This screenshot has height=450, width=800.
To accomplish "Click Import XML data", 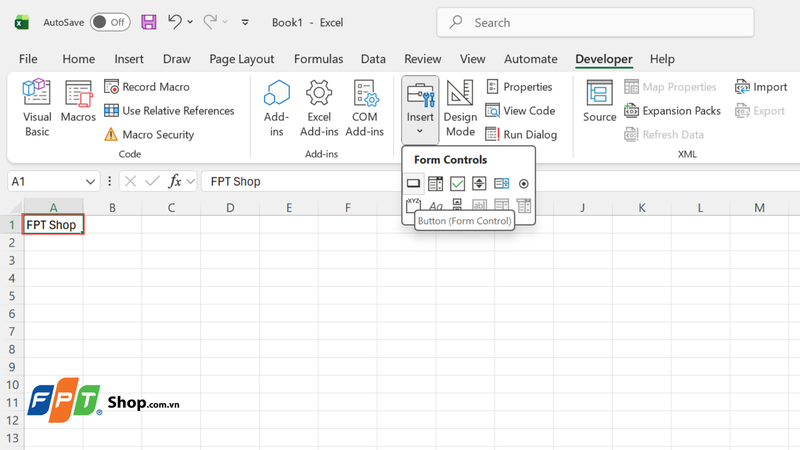I will tap(761, 87).
